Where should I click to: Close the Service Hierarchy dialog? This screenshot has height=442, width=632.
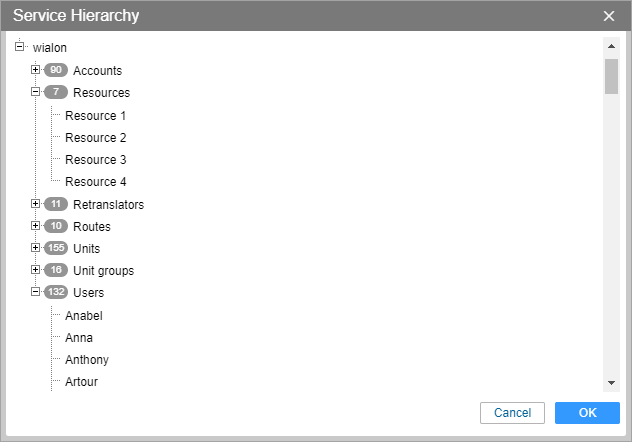[609, 16]
